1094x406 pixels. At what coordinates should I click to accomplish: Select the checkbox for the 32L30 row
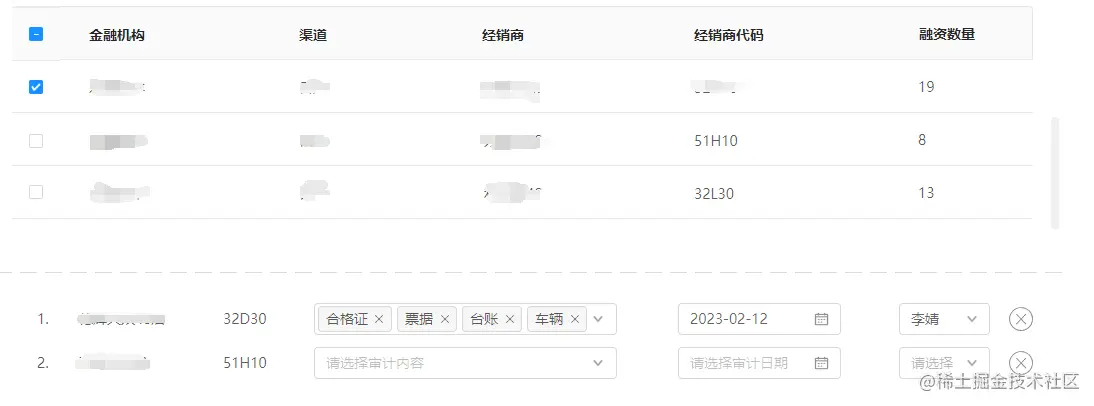click(36, 192)
